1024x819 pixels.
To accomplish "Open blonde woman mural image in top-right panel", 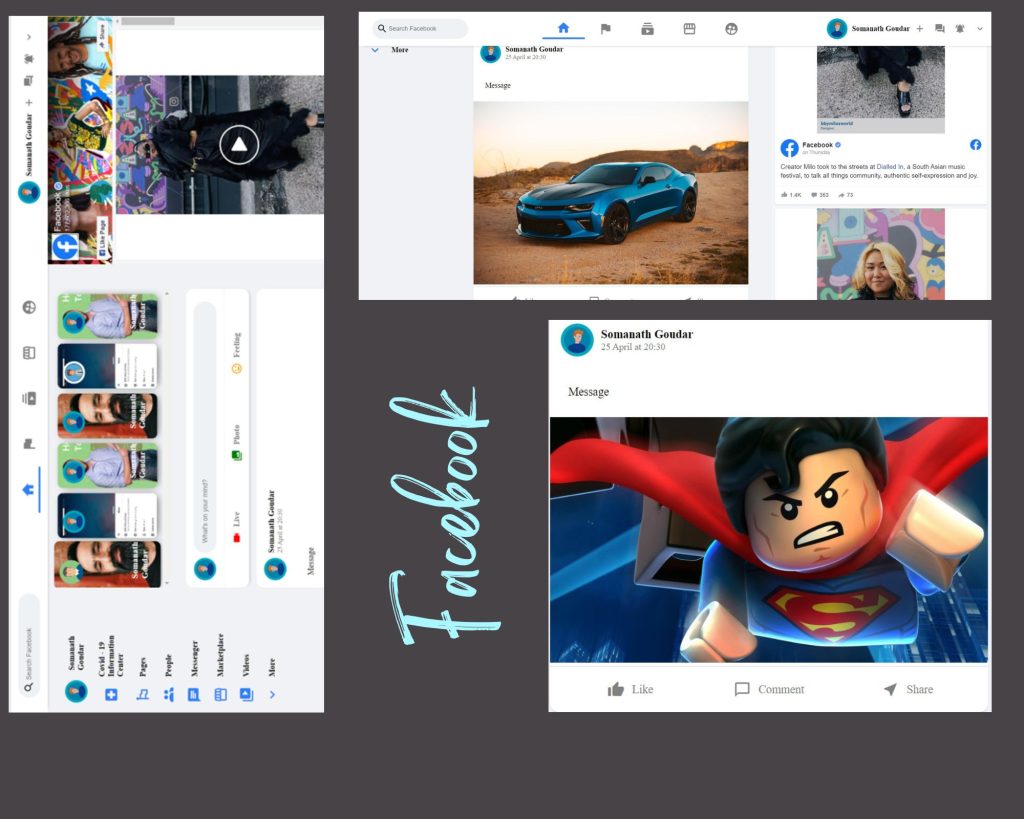I will pos(880,254).
